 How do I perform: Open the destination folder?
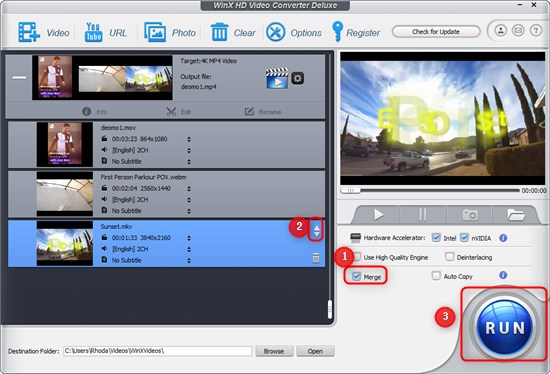point(315,351)
